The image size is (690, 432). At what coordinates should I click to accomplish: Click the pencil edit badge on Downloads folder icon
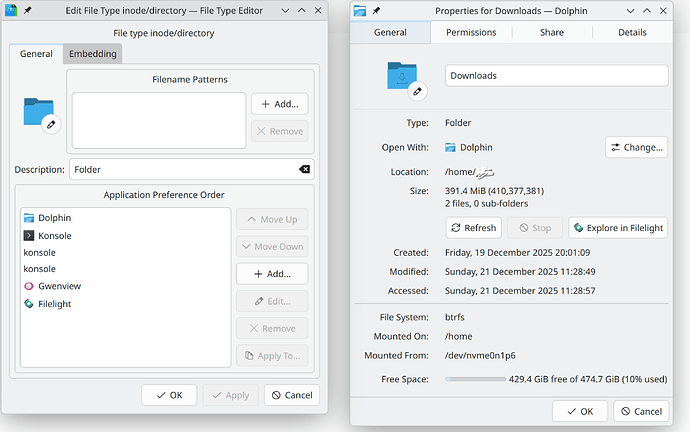[417, 91]
